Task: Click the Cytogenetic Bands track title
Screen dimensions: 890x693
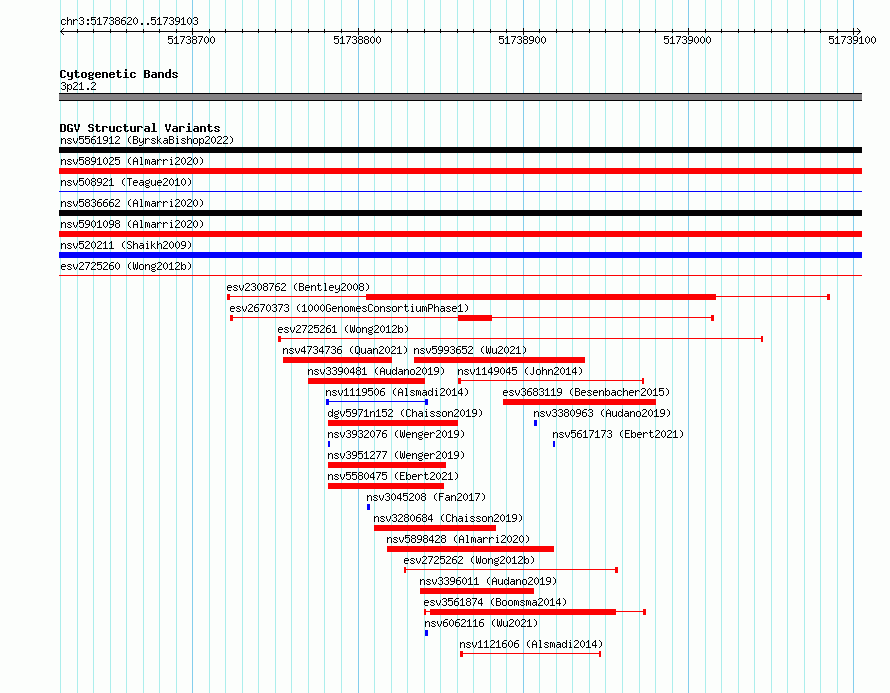Action: [119, 74]
